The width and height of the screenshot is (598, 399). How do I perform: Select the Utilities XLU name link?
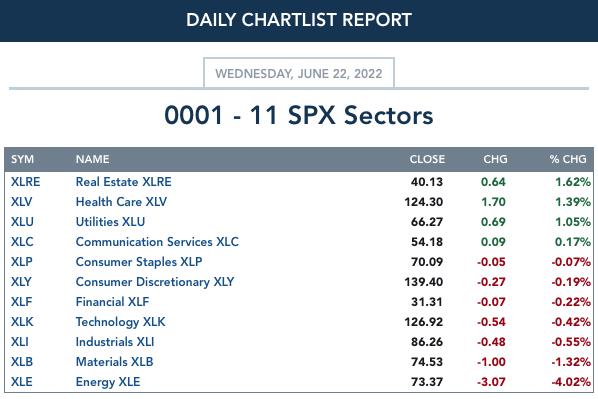tap(110, 222)
